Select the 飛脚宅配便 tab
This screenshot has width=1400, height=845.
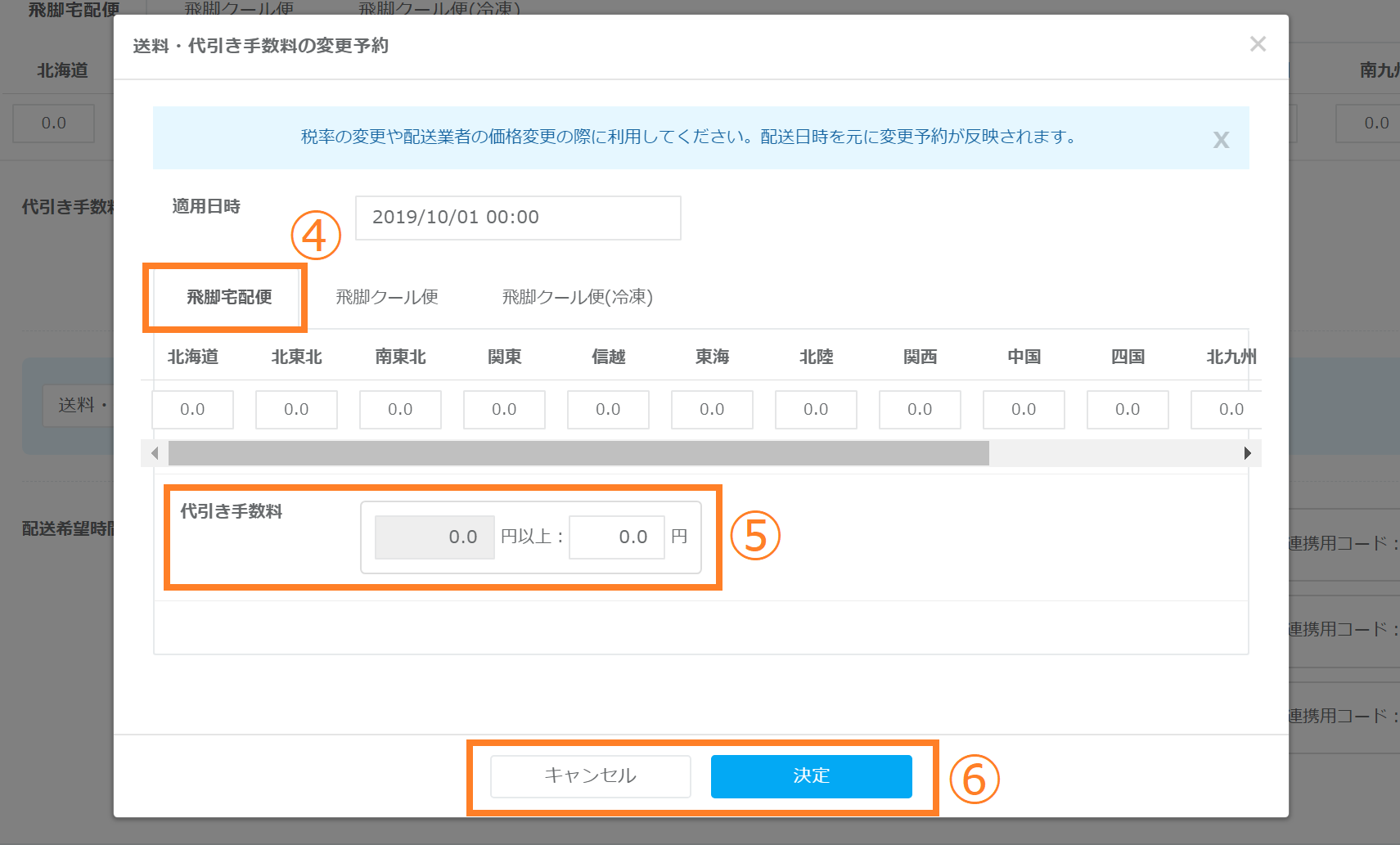229,297
